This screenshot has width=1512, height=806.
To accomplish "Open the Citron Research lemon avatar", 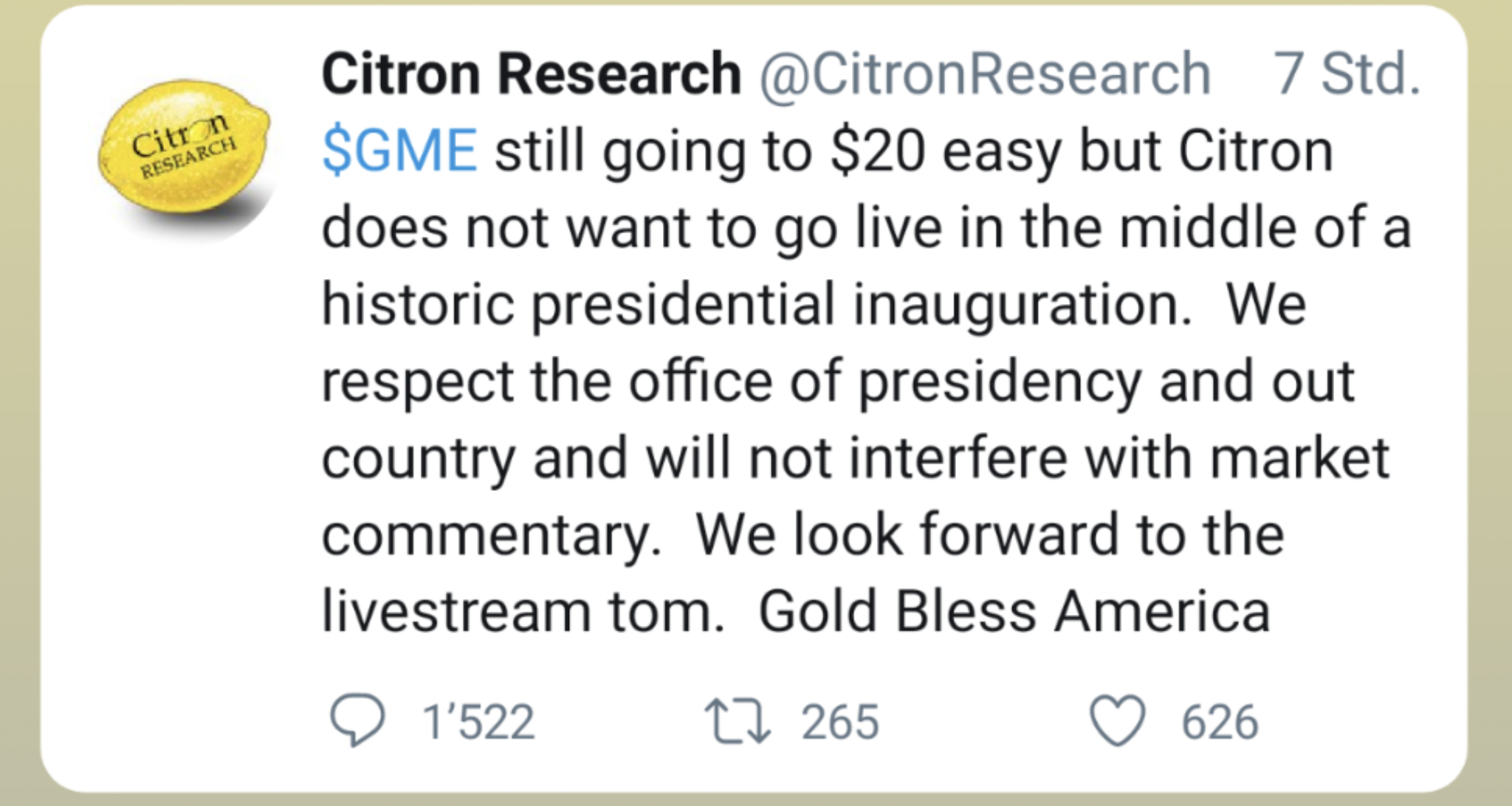I will click(185, 146).
